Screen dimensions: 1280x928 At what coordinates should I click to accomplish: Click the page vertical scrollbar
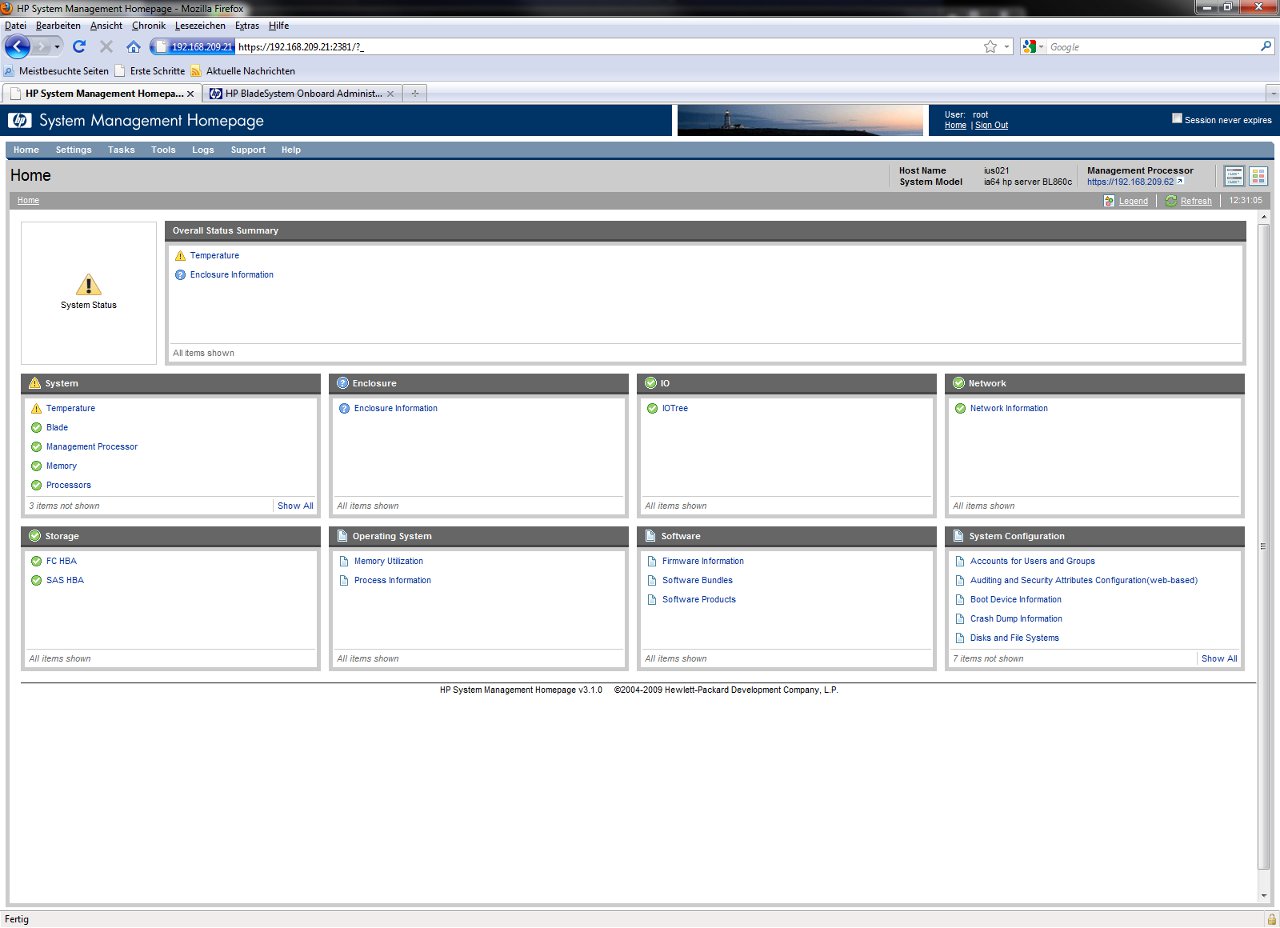[1264, 546]
